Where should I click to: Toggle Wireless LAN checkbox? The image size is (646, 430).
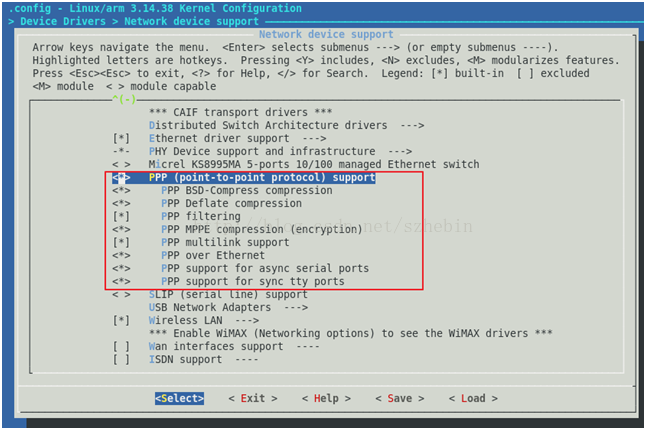tap(121, 320)
